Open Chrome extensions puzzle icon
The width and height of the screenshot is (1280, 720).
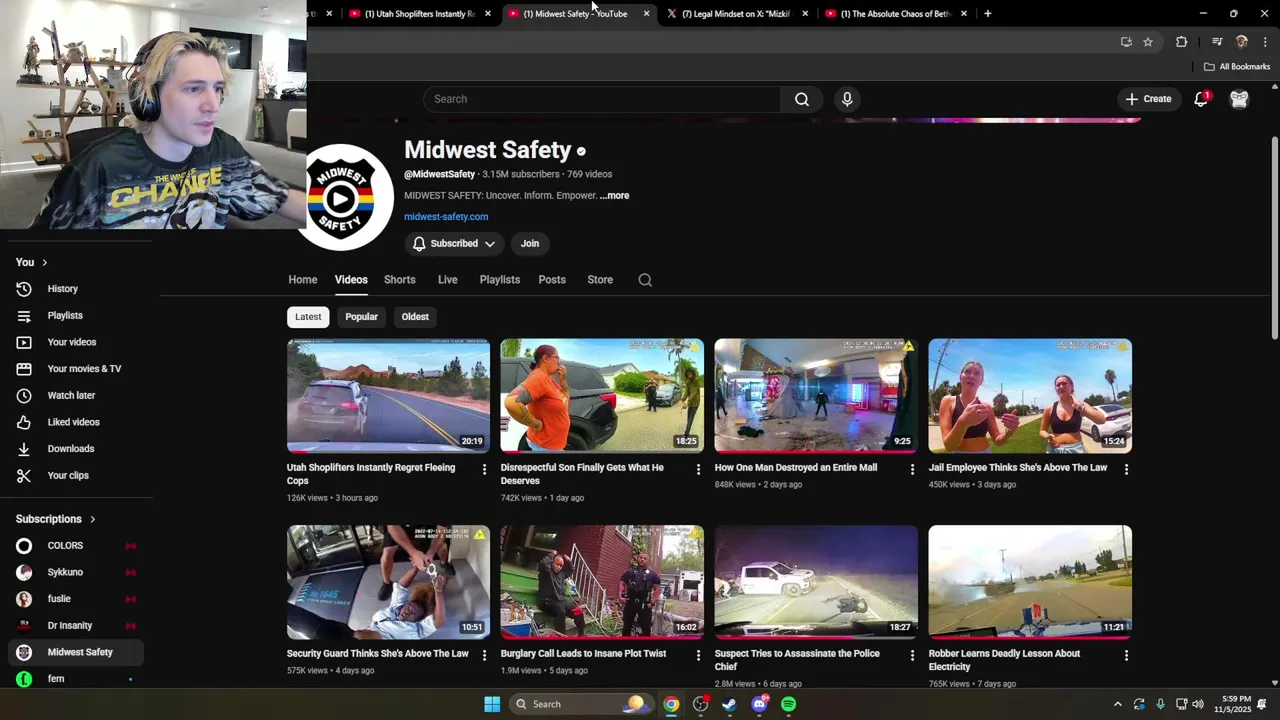pyautogui.click(x=1182, y=42)
